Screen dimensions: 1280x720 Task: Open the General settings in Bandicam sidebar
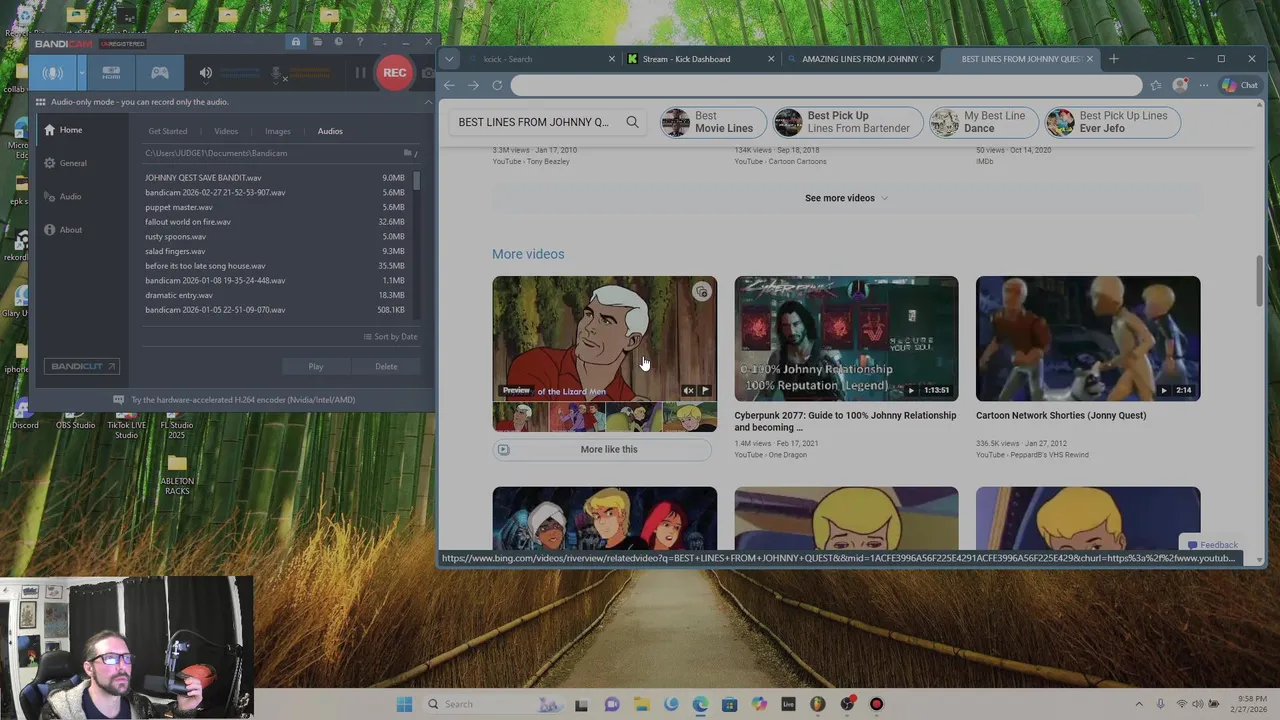coord(73,163)
